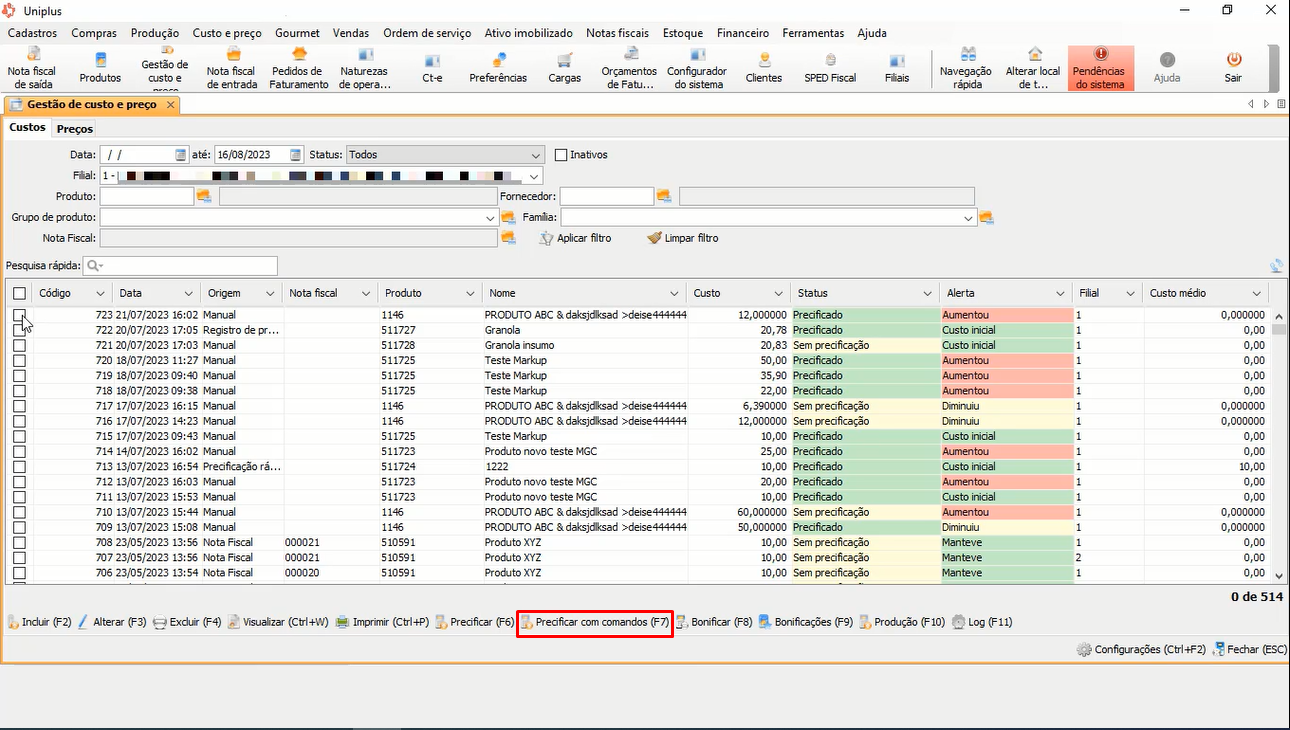
Task: Click refresh icon above the table
Action: coord(1276,266)
